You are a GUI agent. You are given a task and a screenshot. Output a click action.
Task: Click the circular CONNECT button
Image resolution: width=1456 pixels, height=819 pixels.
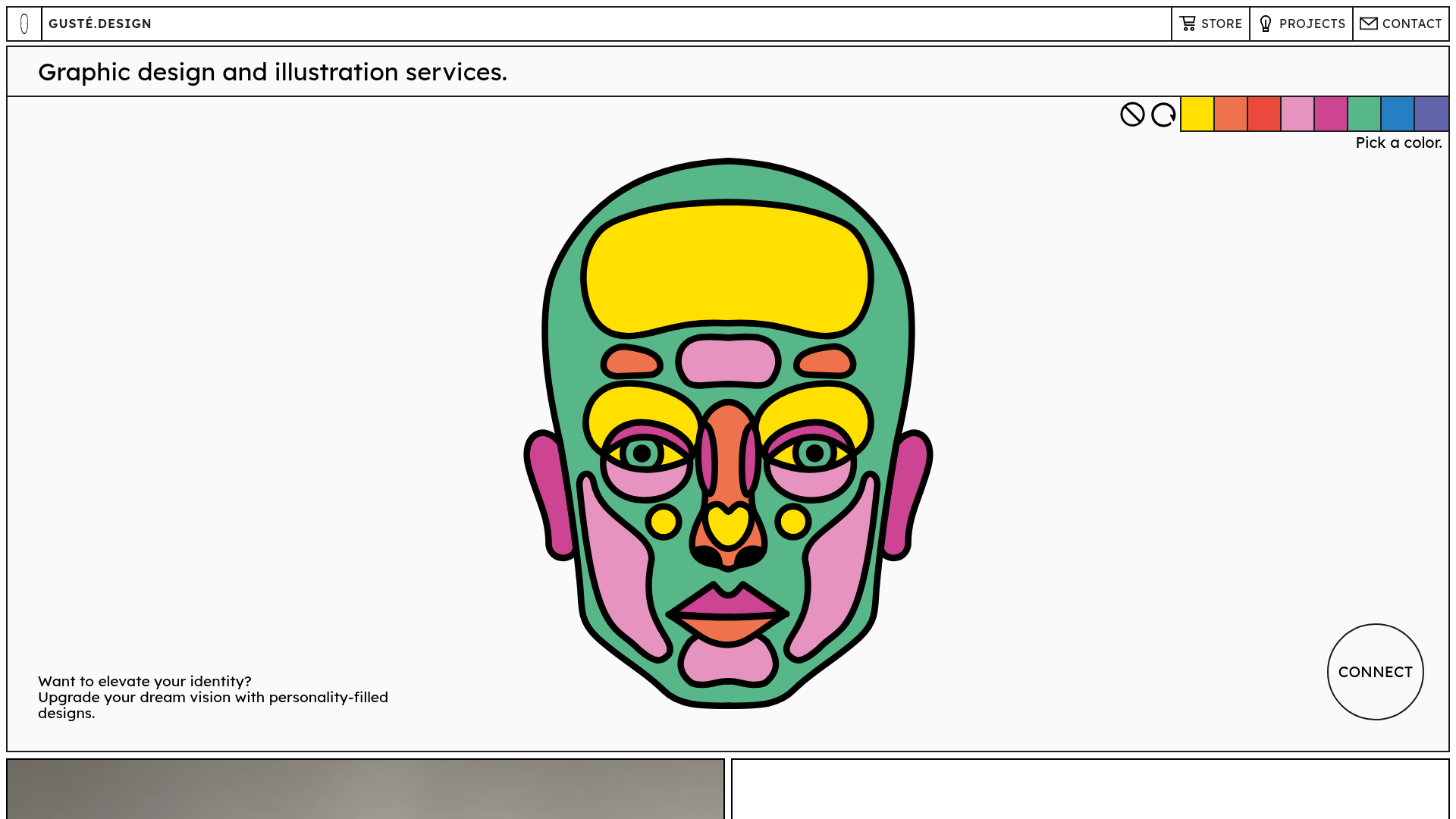pos(1375,672)
